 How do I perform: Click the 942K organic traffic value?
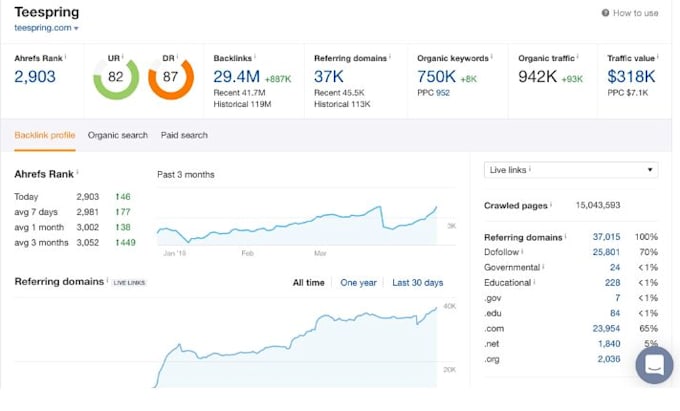[537, 77]
